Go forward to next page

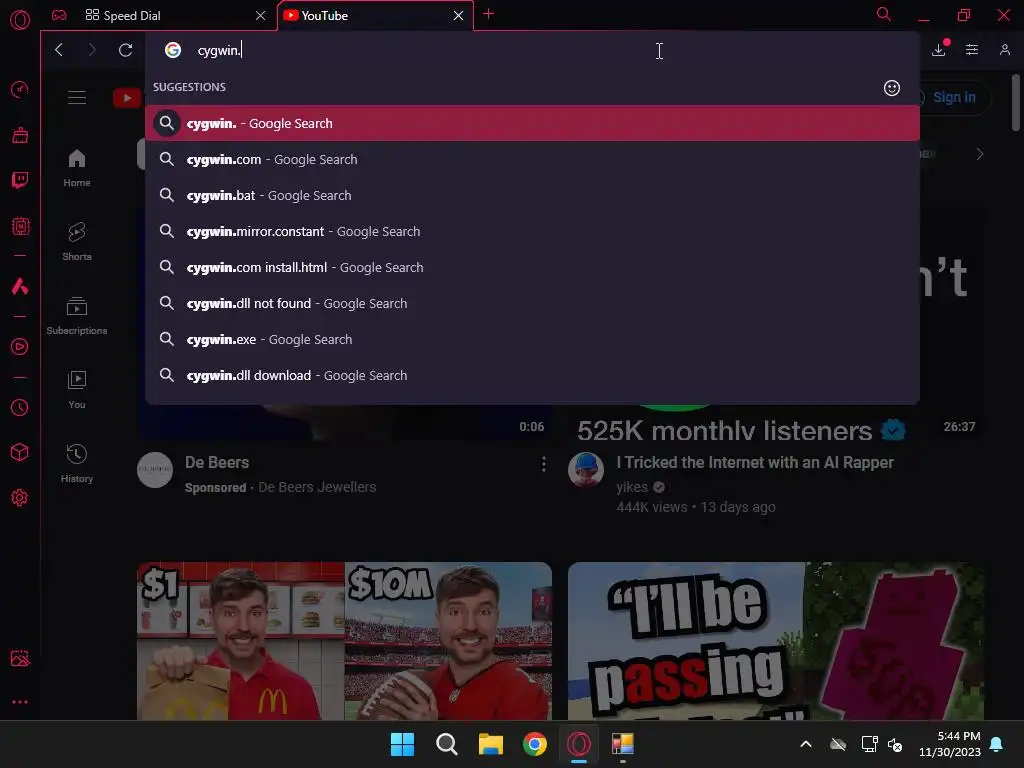[x=91, y=50]
